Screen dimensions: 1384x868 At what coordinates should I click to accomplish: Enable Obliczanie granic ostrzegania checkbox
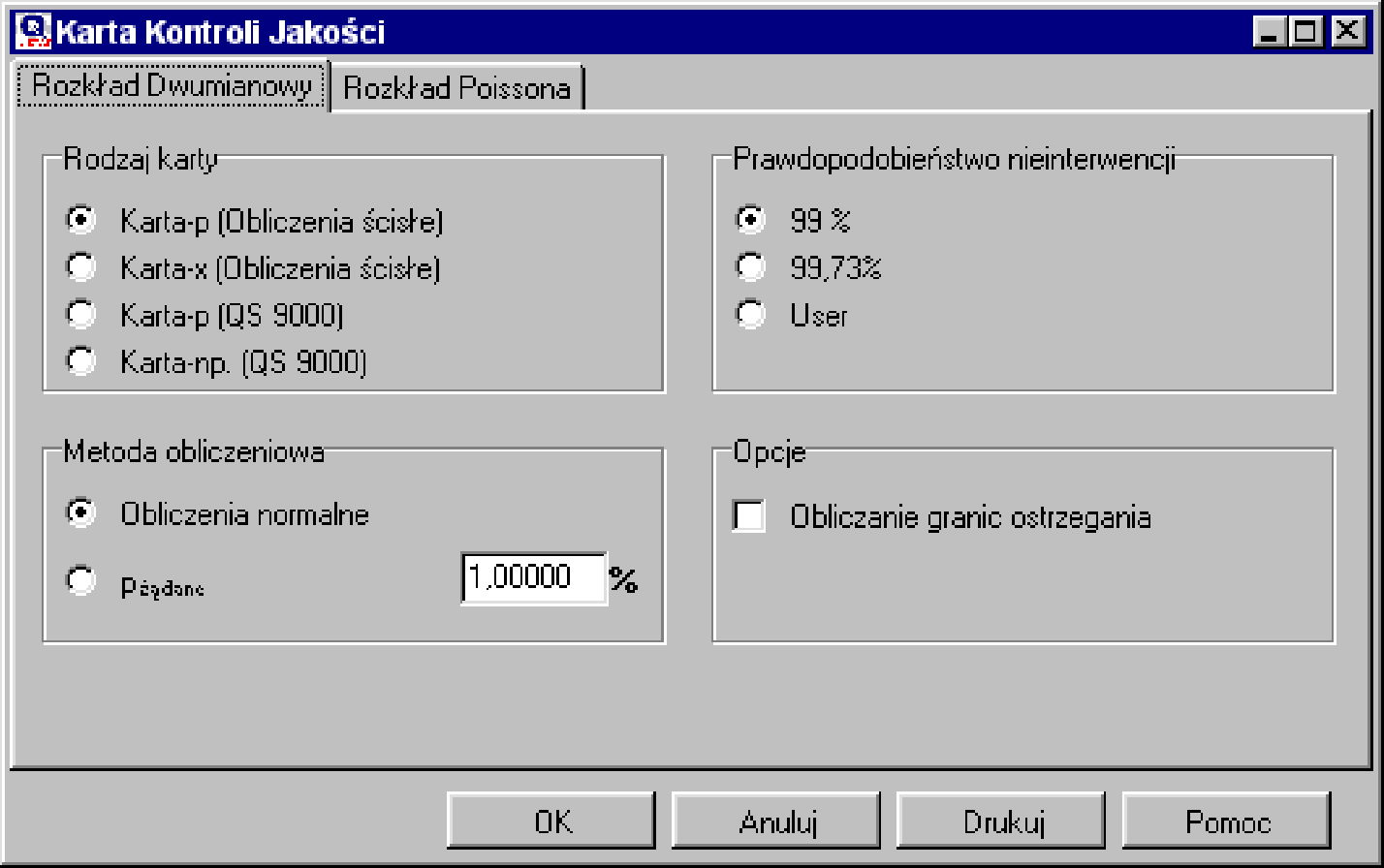pos(749,516)
